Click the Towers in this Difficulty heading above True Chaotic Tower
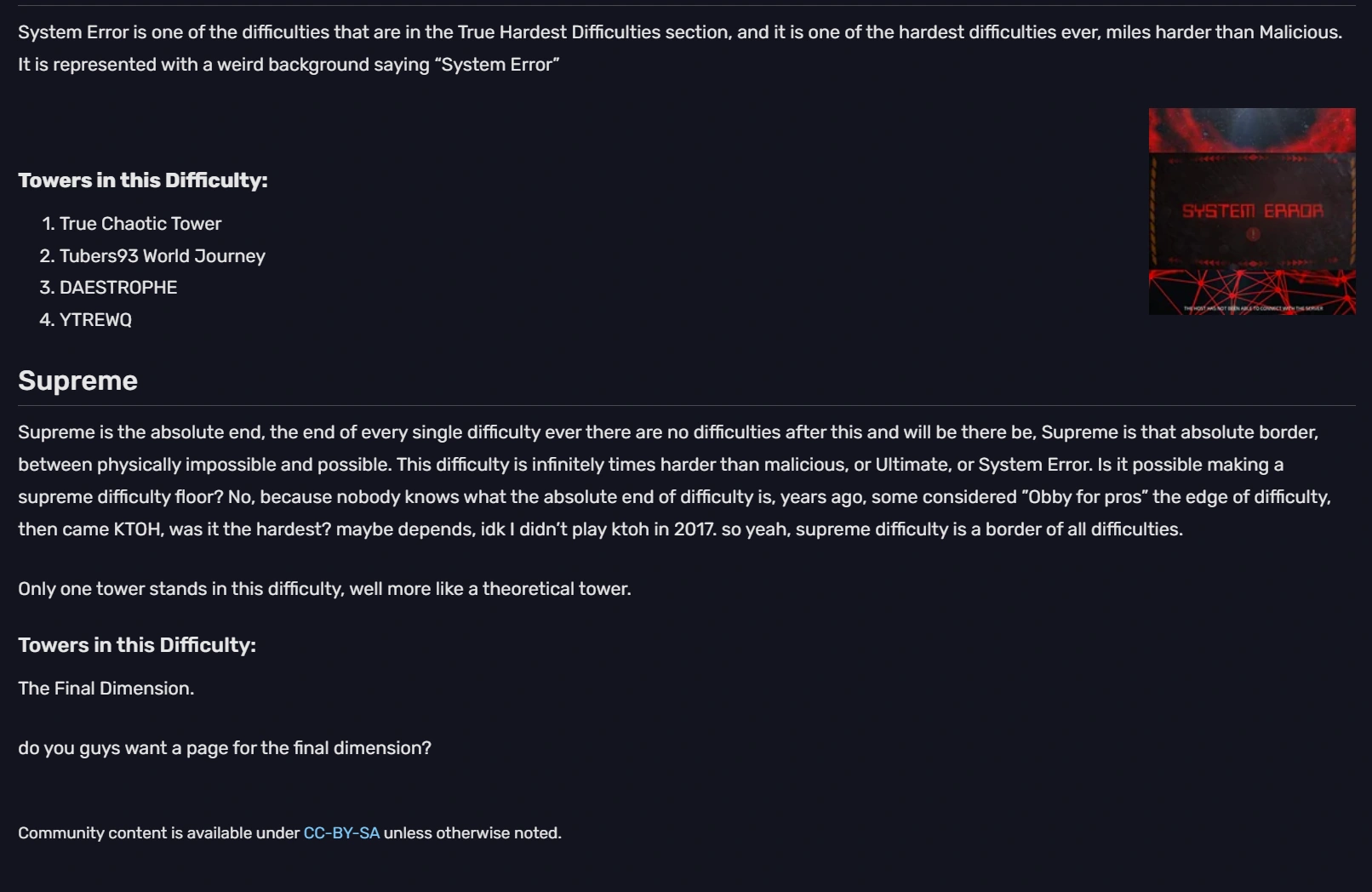1372x892 pixels. (x=143, y=180)
